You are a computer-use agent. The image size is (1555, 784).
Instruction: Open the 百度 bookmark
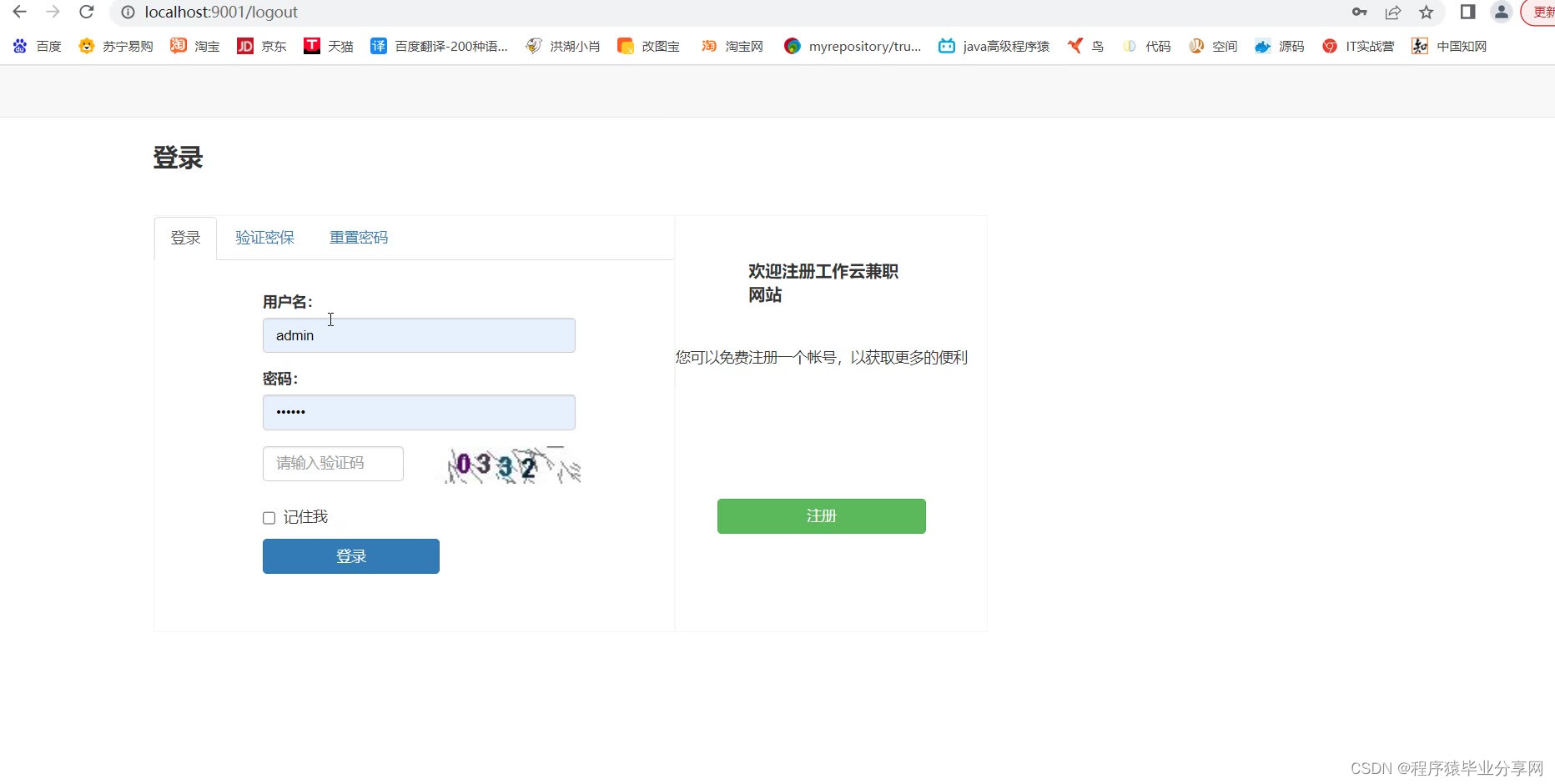pyautogui.click(x=38, y=46)
